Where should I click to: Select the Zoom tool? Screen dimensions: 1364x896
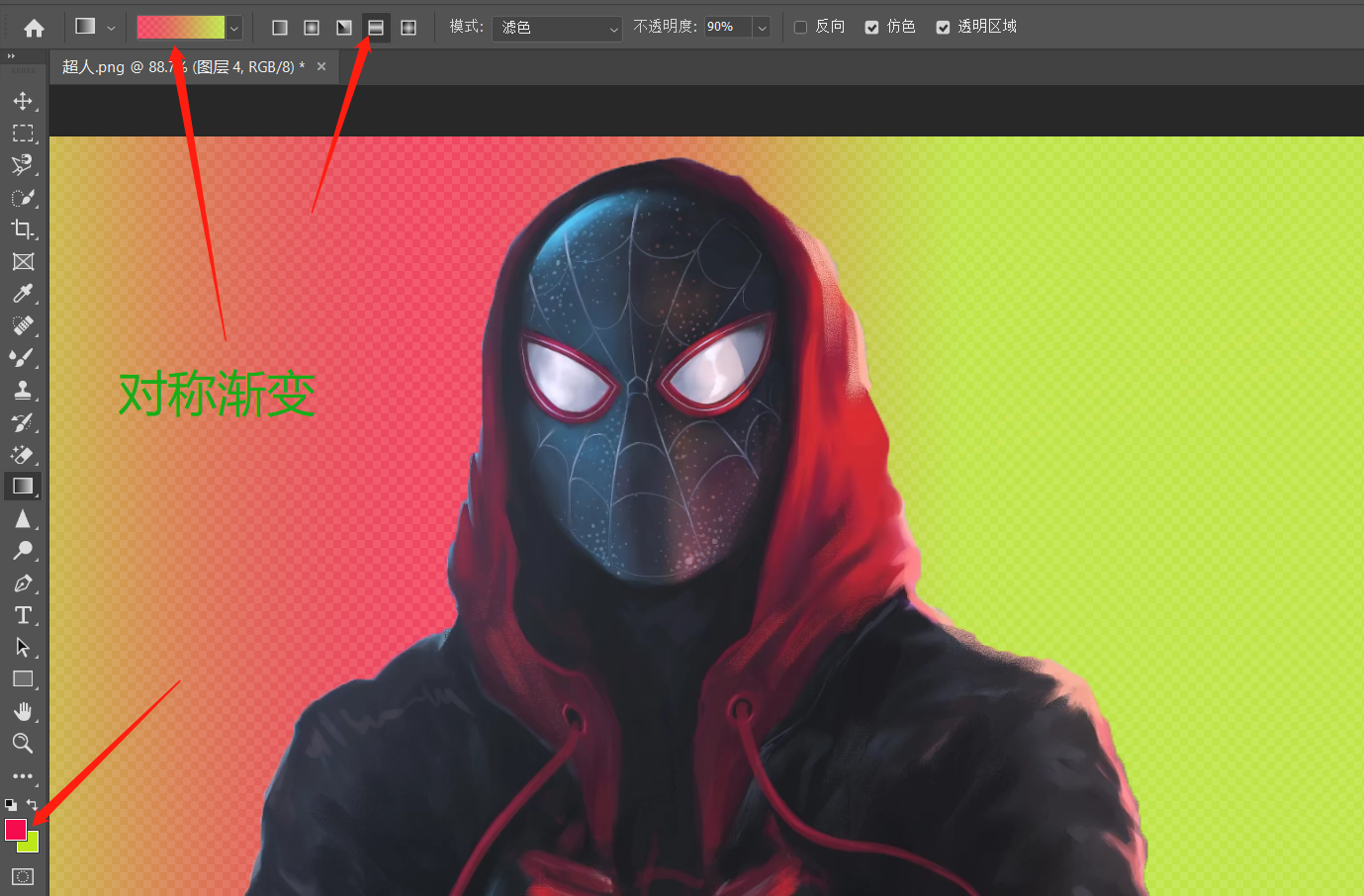tap(23, 743)
